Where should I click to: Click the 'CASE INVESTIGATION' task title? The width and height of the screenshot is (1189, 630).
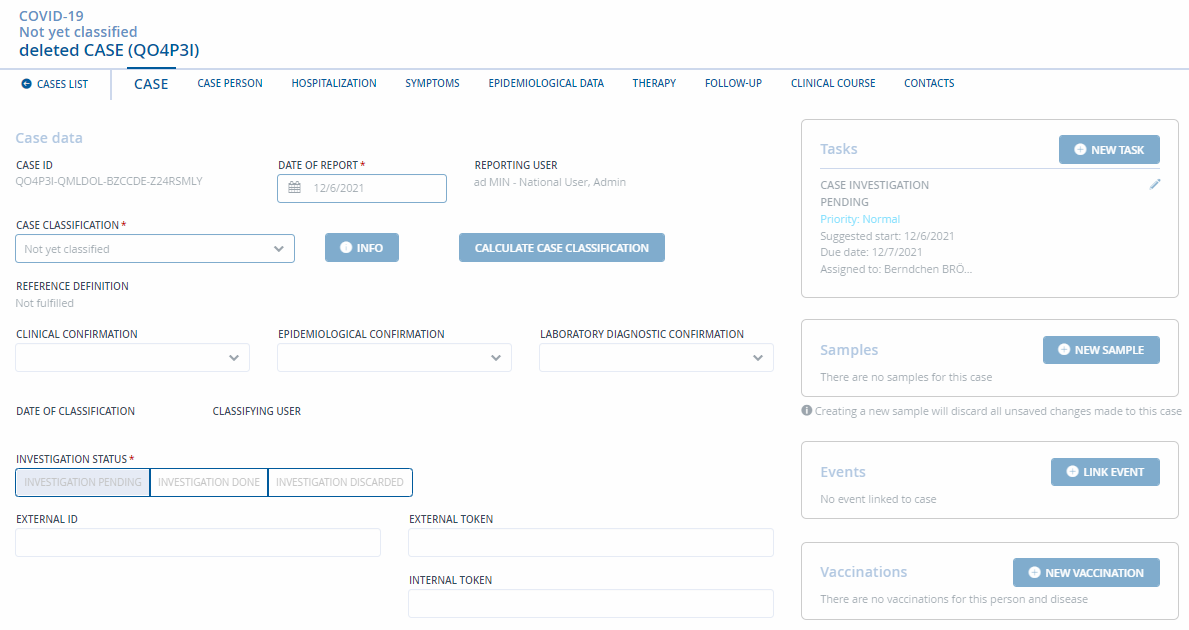tap(874, 185)
